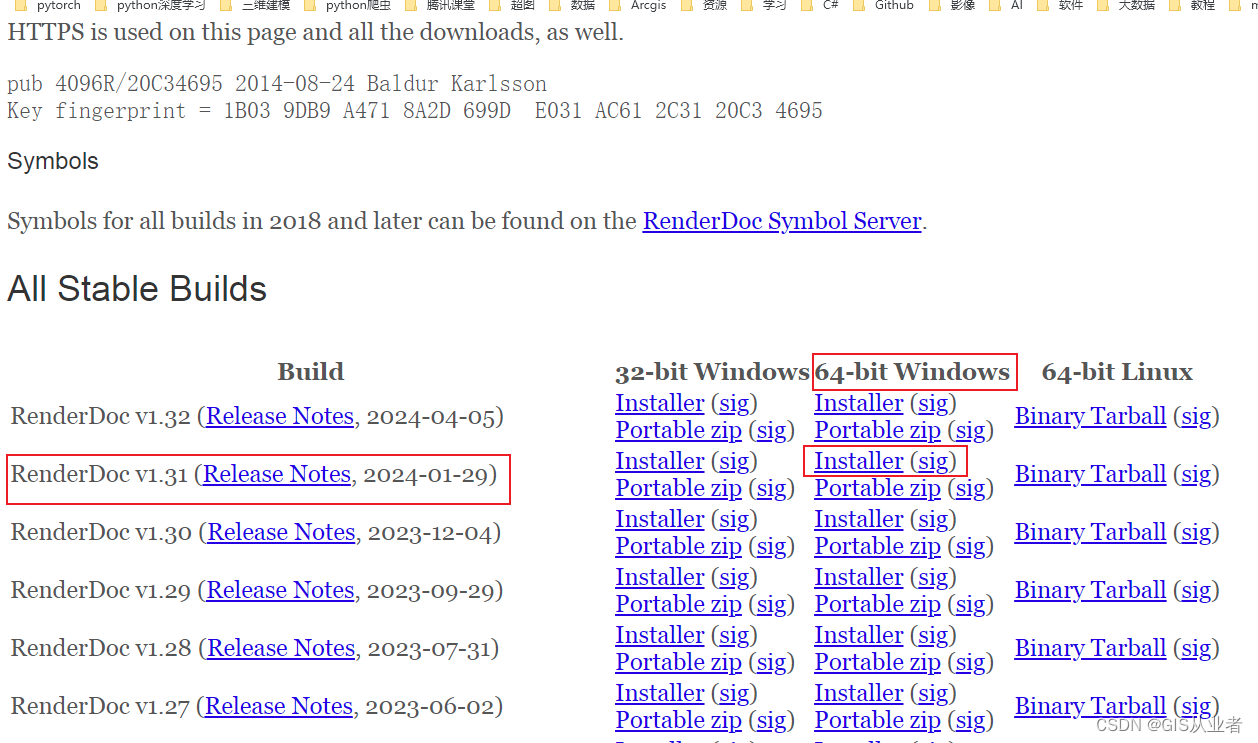Get the sig for v1.31 64-bit Installer

933,461
